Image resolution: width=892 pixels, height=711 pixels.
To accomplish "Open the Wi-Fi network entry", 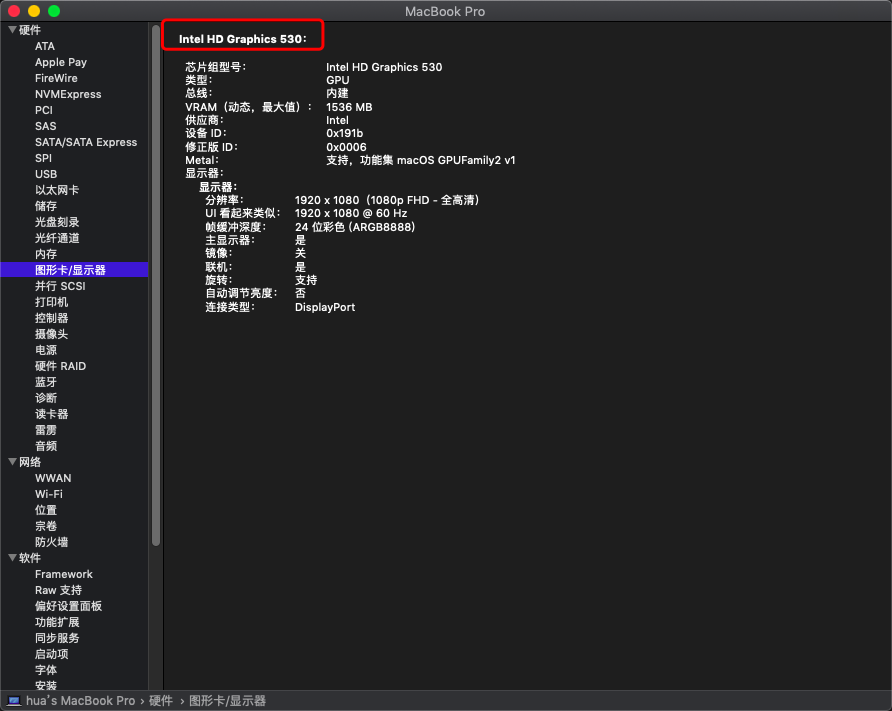I will tap(49, 494).
